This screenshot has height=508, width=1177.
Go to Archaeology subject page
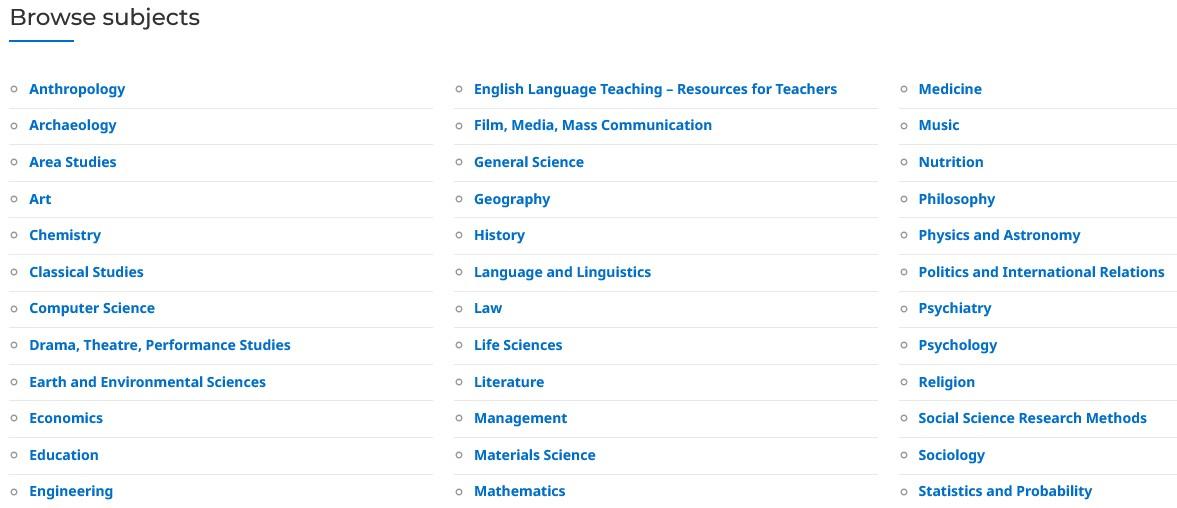(73, 125)
